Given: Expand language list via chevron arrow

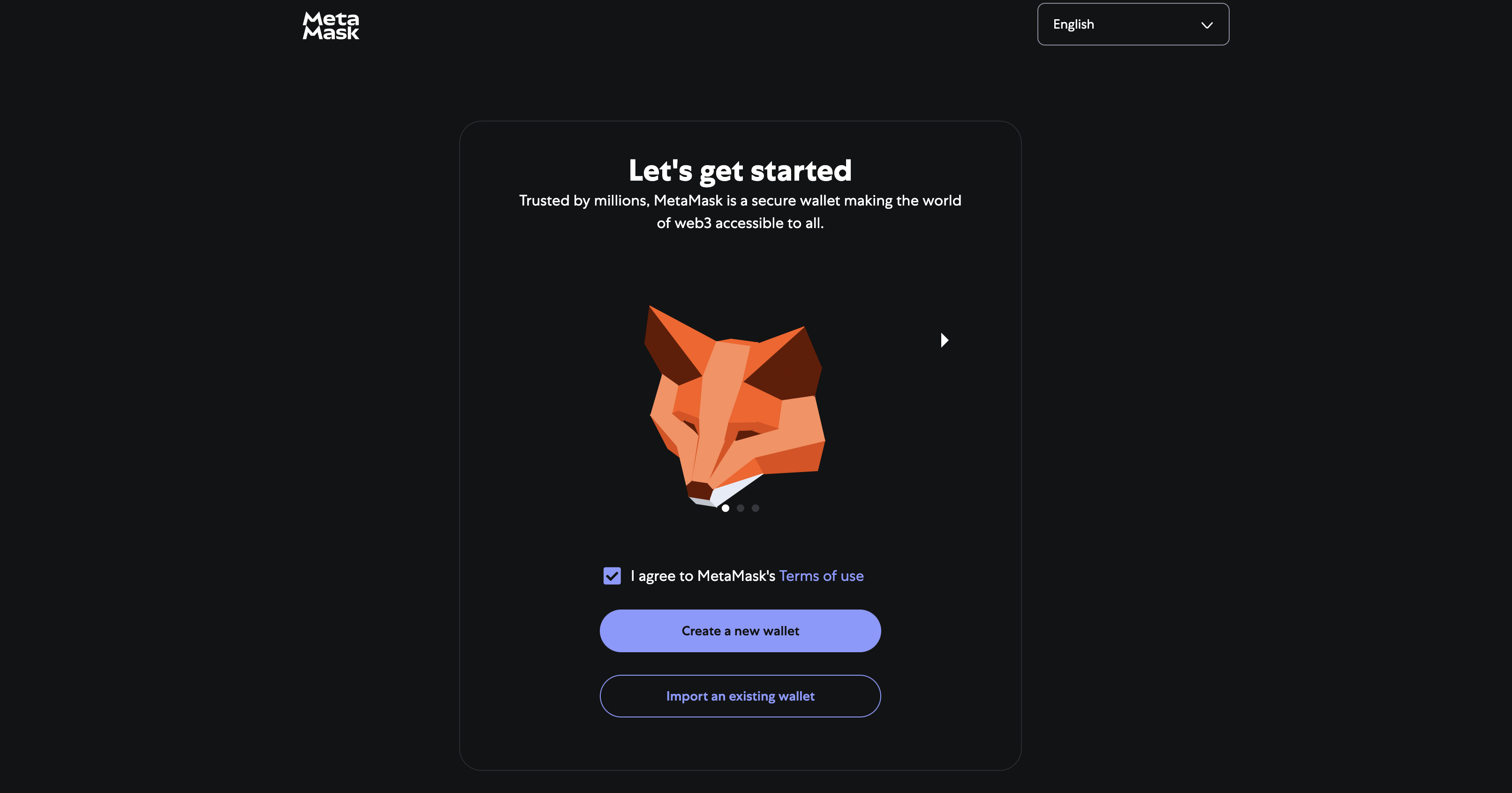Looking at the screenshot, I should coord(1207,25).
